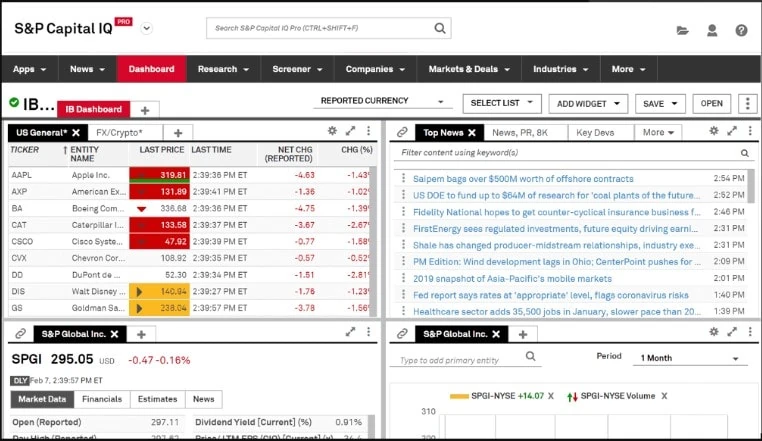Open the Companies menu

375,69
